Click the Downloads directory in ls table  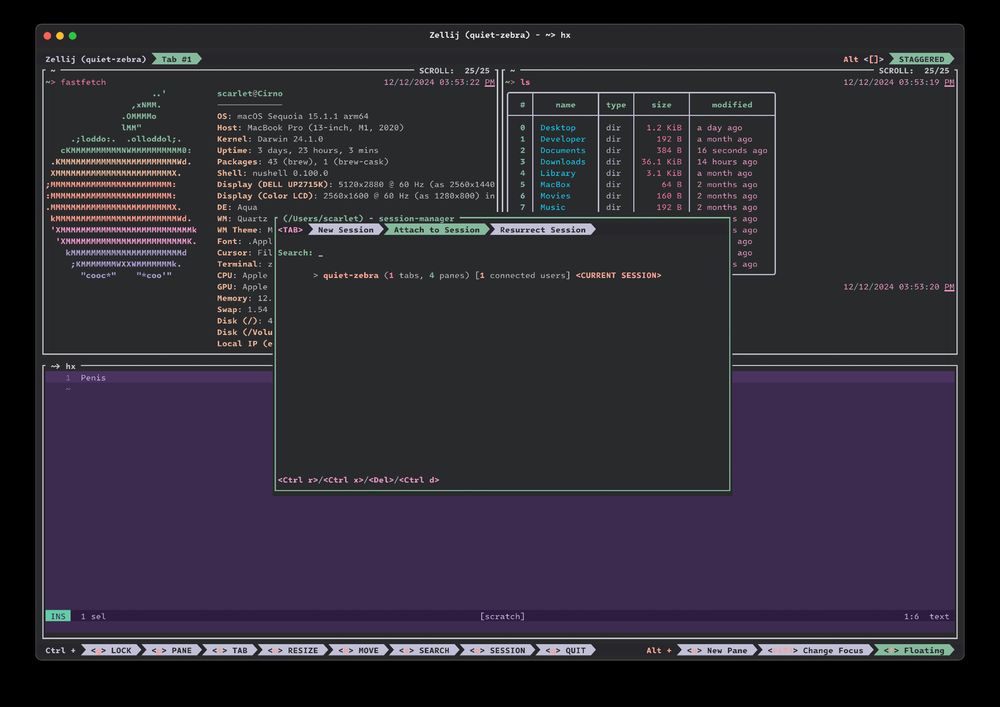[562, 162]
